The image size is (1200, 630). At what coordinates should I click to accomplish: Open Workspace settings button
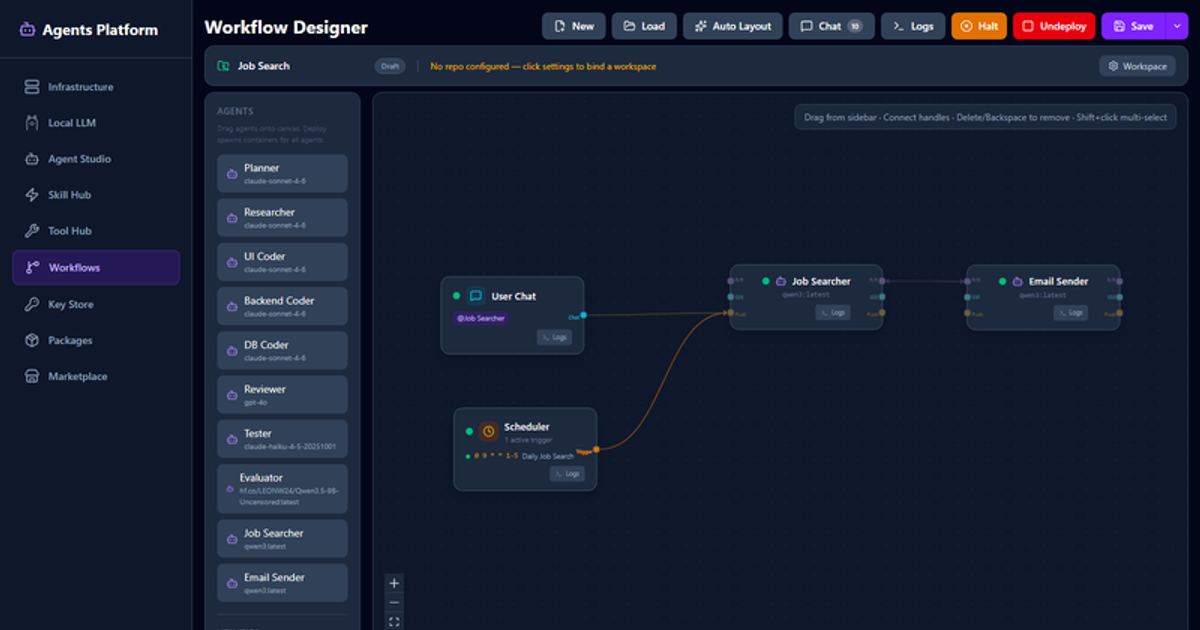(x=1137, y=66)
